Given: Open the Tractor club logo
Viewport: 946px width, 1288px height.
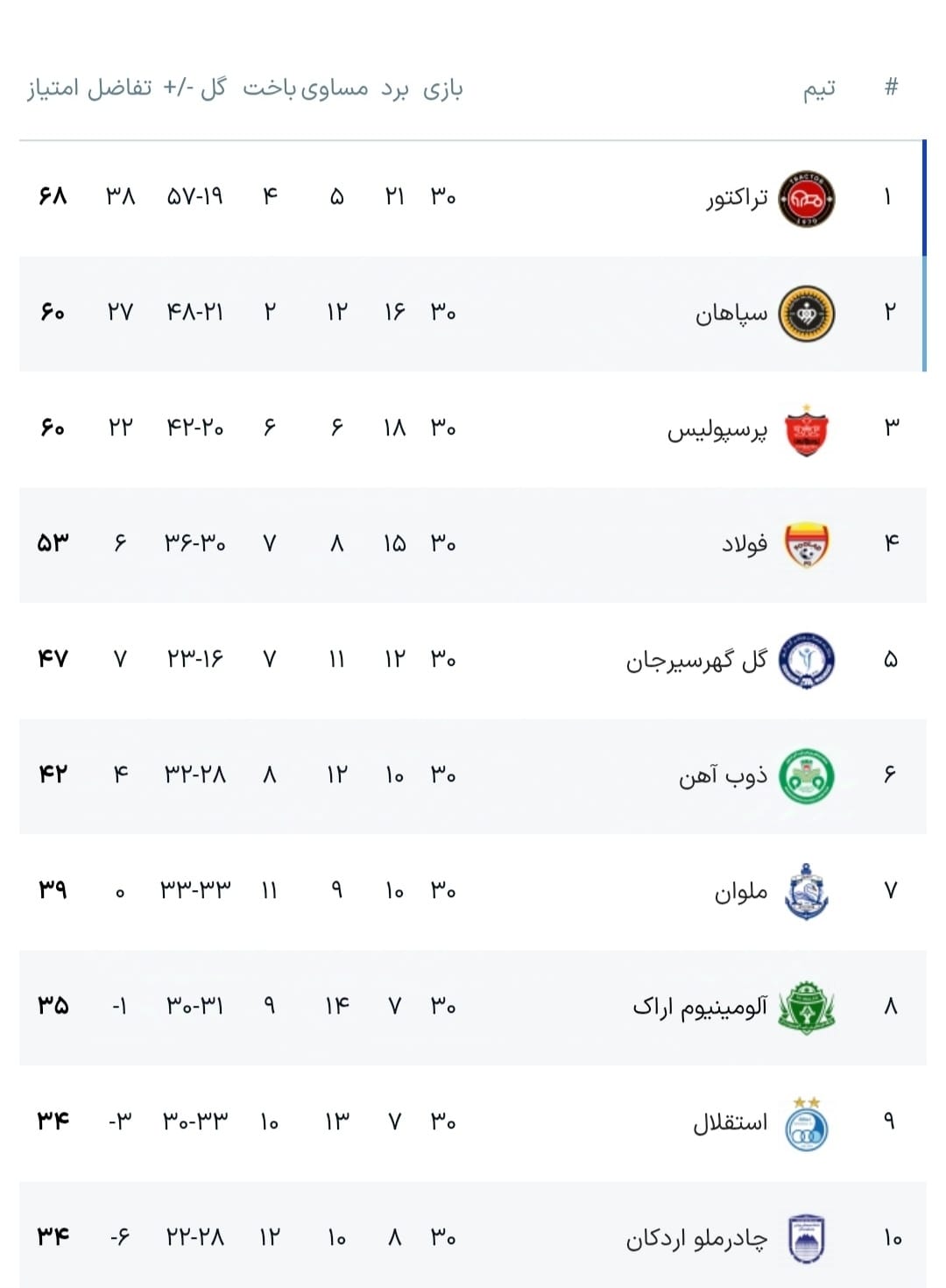Looking at the screenshot, I should 806,199.
